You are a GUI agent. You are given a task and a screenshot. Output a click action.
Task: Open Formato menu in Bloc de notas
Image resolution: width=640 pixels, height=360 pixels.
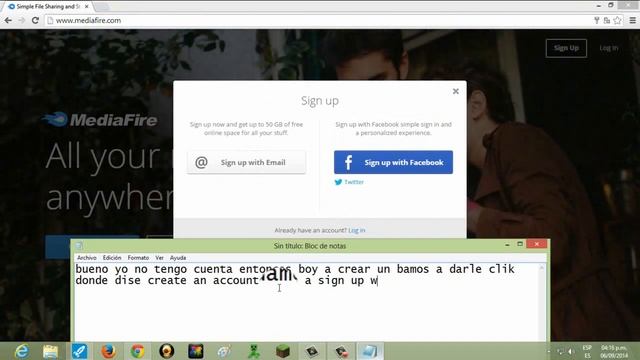pos(138,258)
